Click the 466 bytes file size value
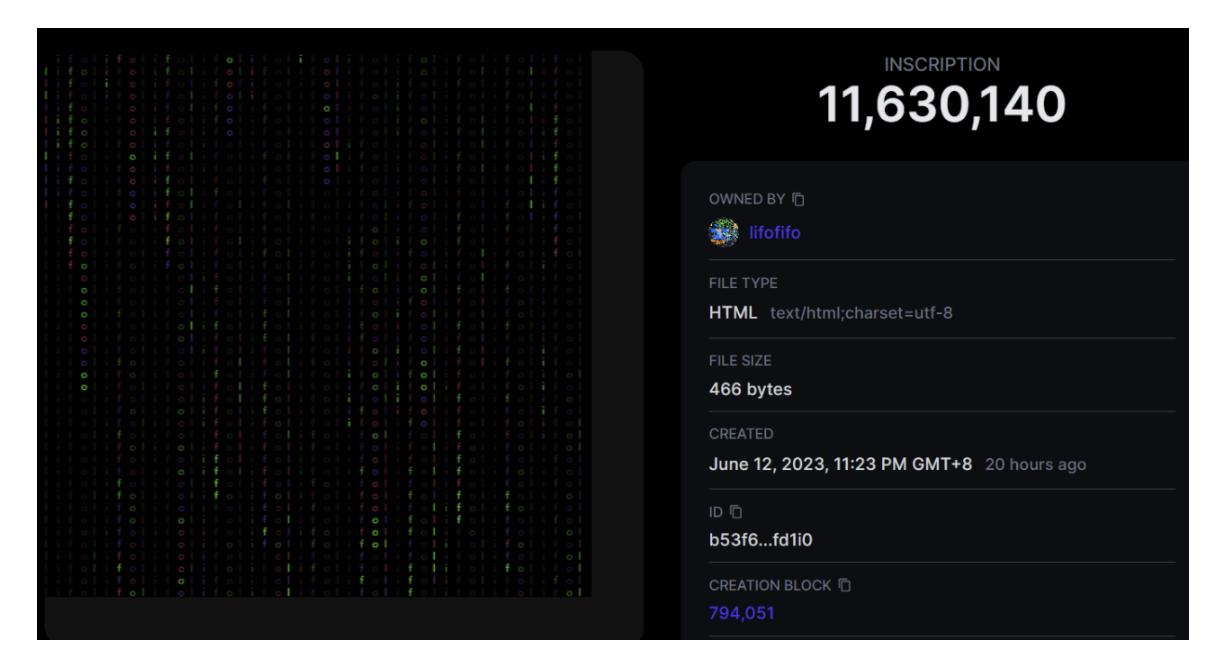 click(750, 390)
